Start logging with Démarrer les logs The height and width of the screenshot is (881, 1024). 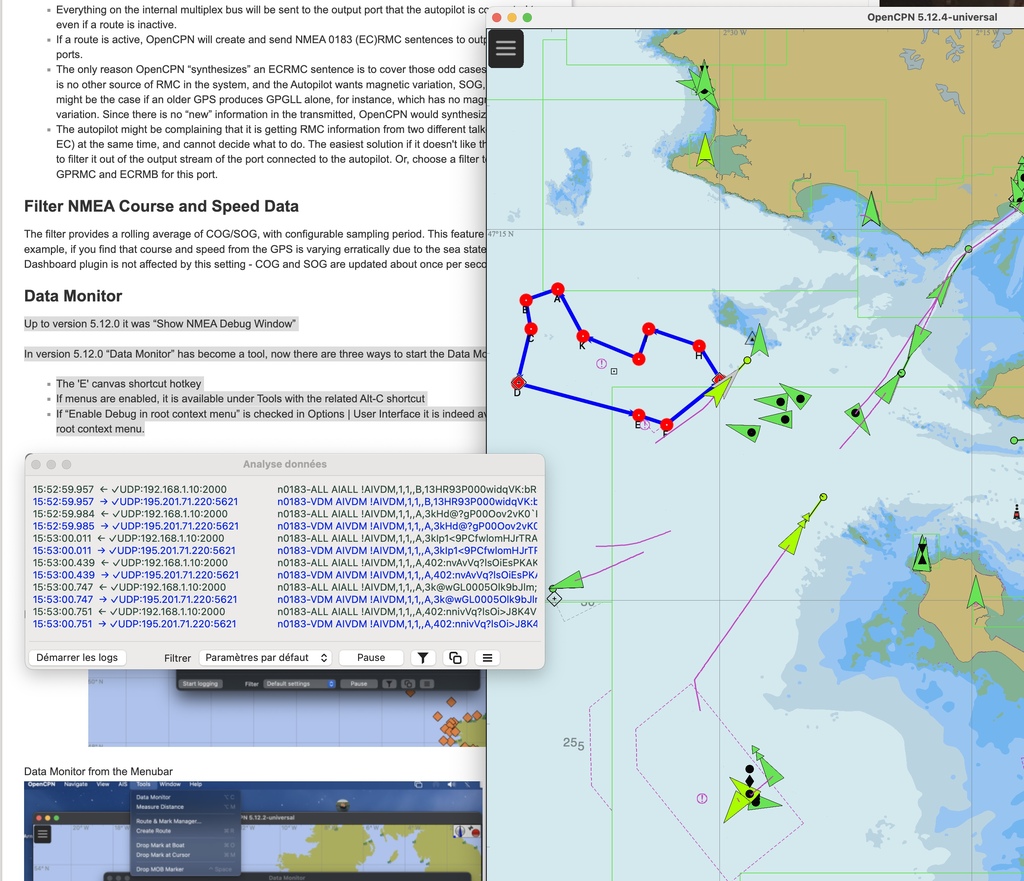[x=77, y=658]
